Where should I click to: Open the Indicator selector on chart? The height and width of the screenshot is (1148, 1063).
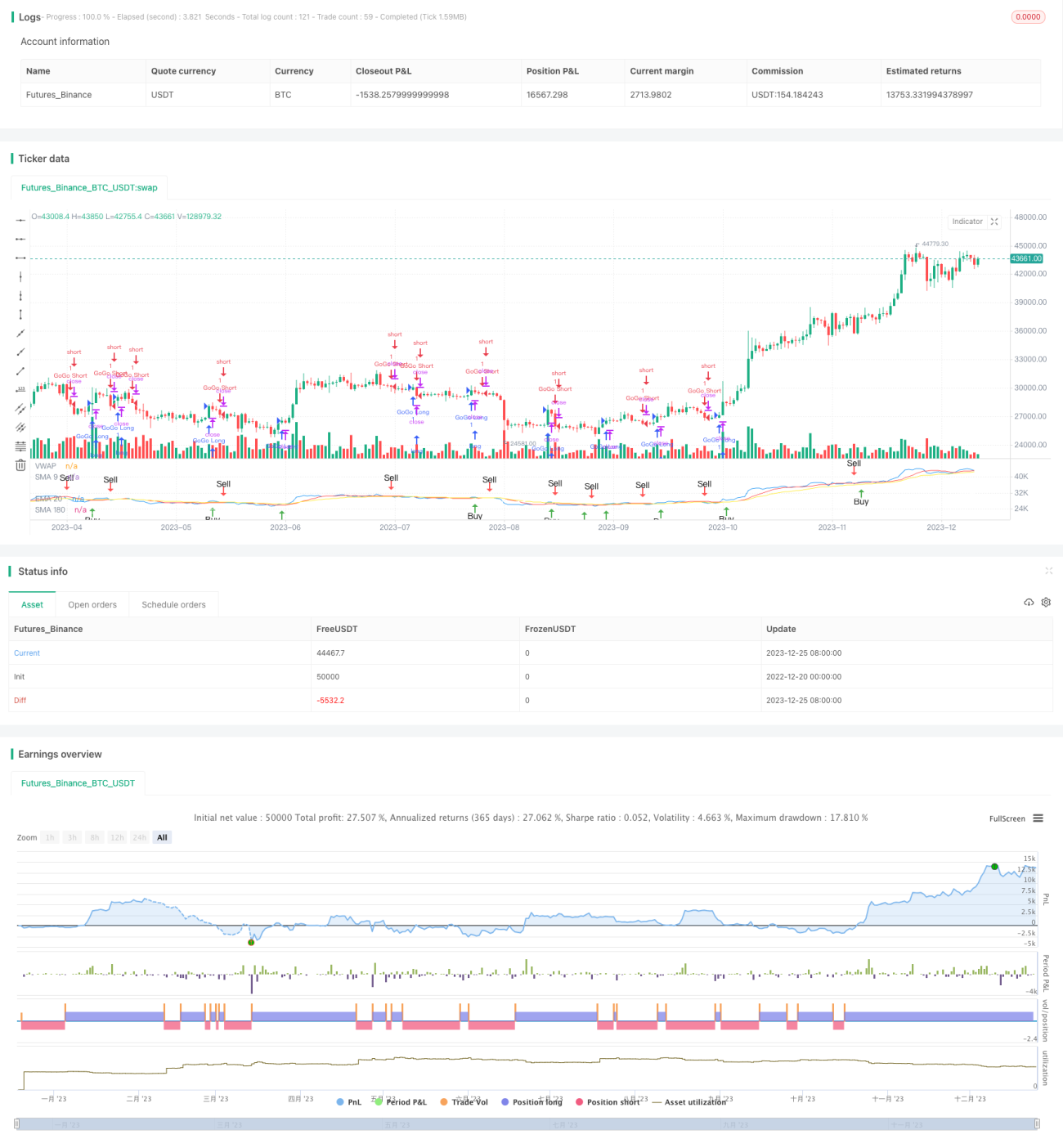tap(967, 222)
